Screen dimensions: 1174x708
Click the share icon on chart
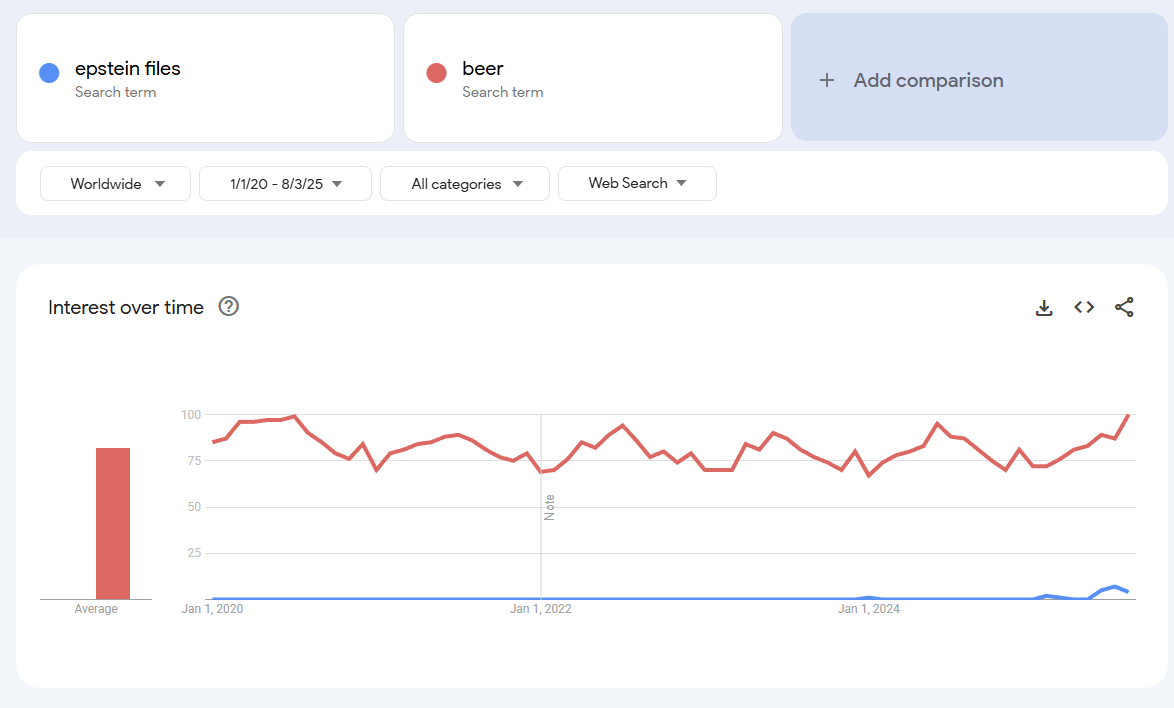1124,308
